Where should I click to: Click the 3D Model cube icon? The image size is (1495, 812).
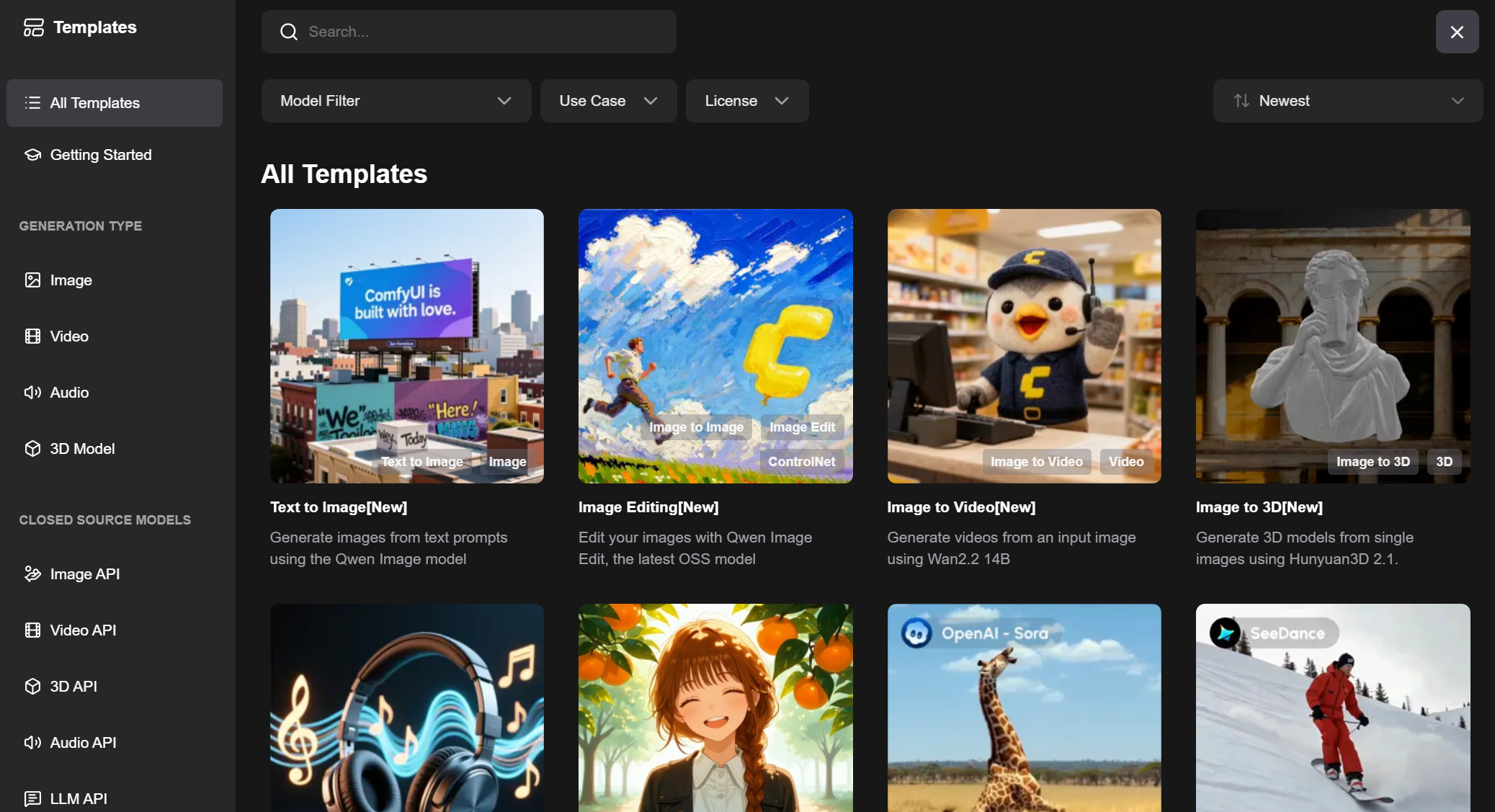pyautogui.click(x=32, y=449)
